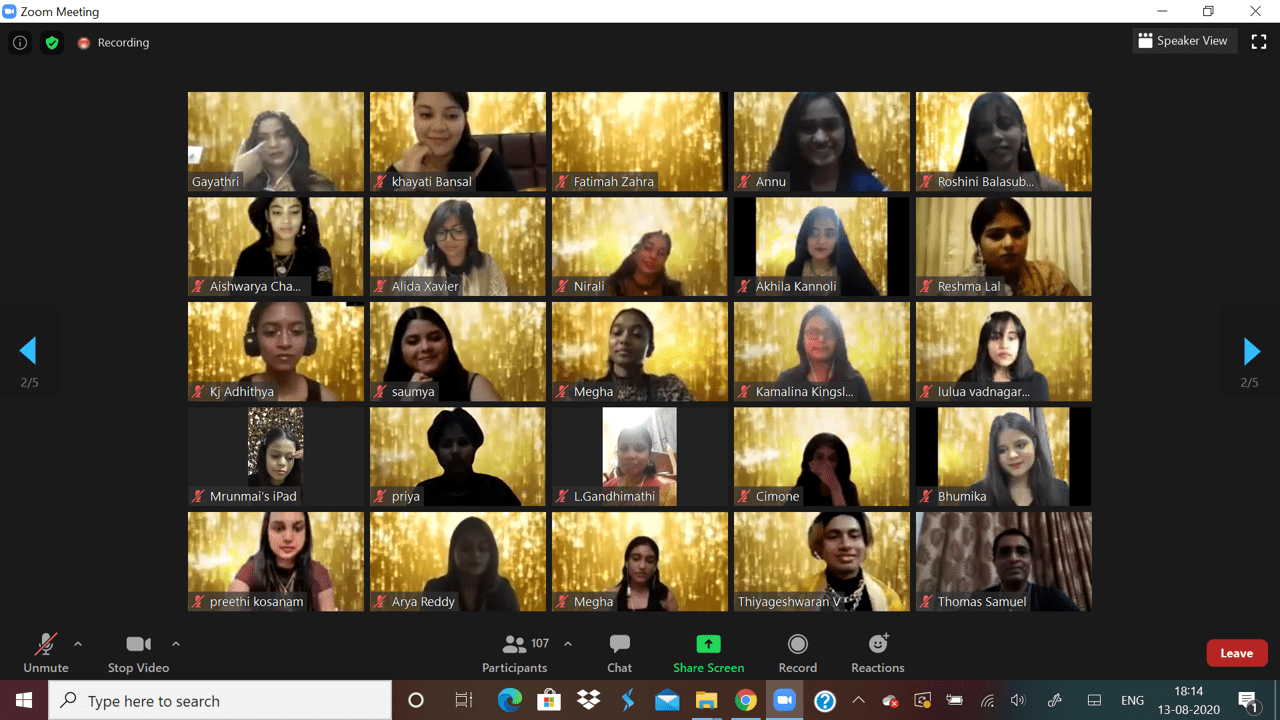Open the meeting information icon
The width and height of the screenshot is (1280, 720).
[x=20, y=43]
